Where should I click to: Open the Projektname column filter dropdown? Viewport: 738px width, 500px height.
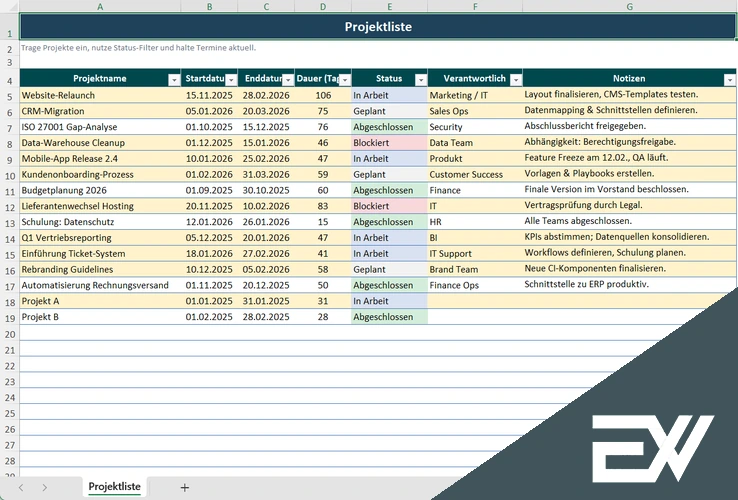(173, 79)
